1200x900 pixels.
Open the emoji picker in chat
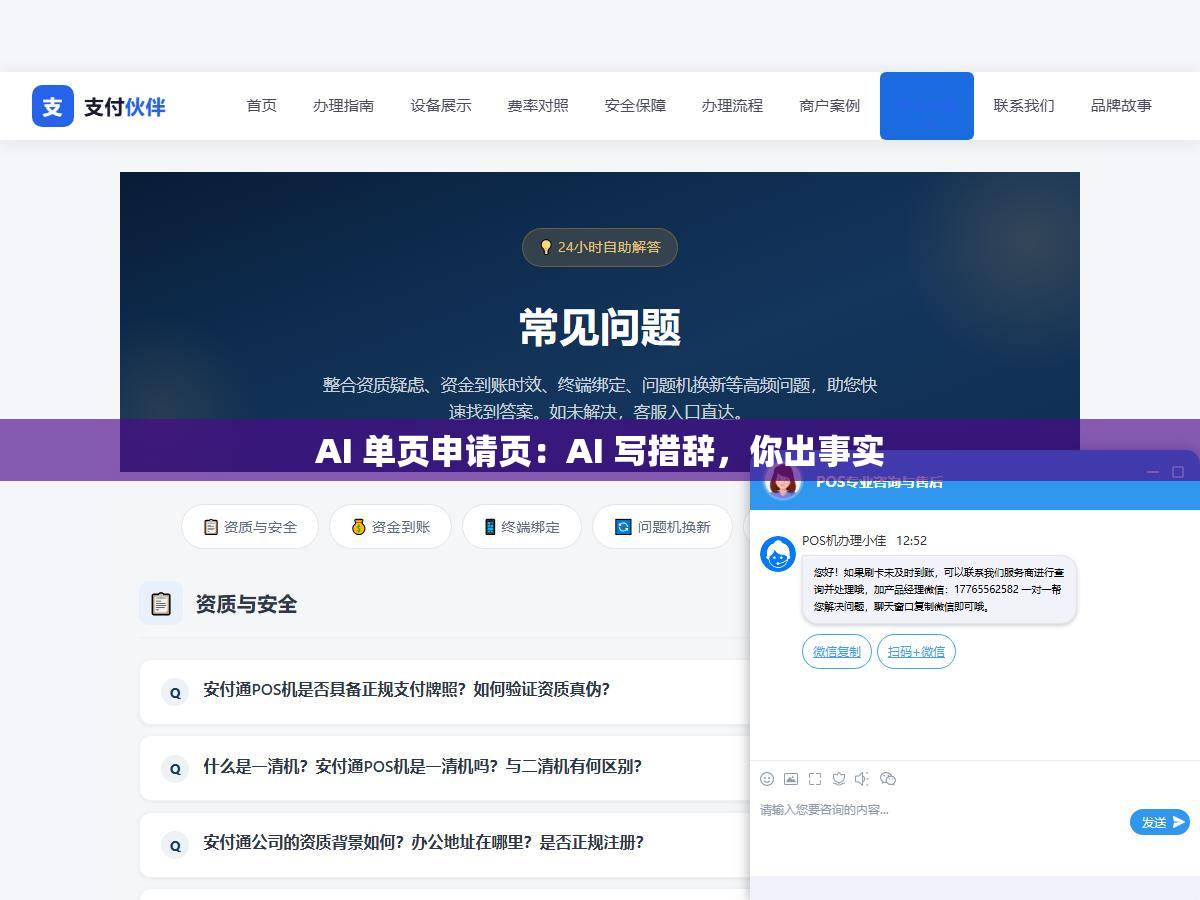[x=767, y=779]
